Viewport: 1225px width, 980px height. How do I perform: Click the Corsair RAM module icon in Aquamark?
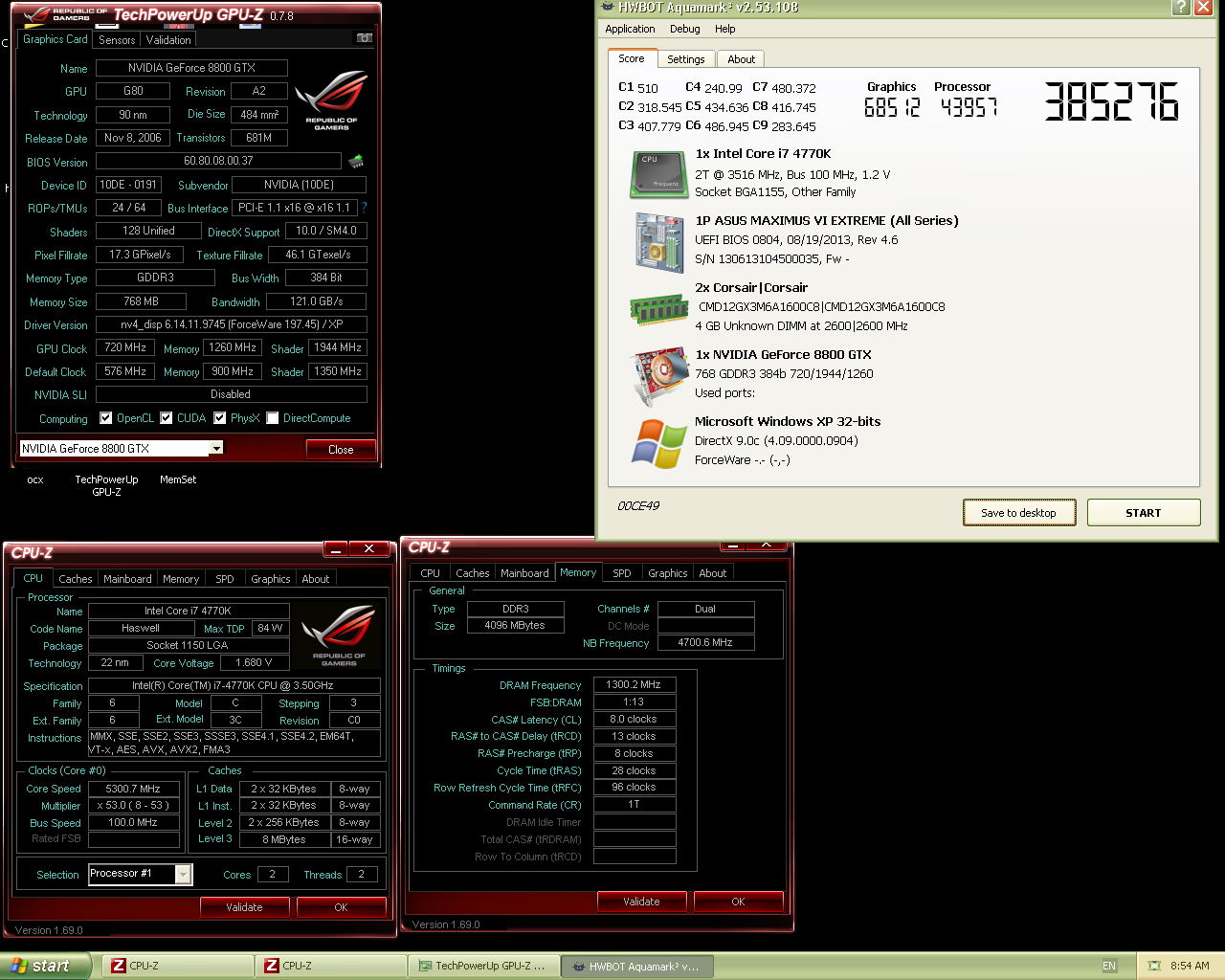[x=658, y=309]
